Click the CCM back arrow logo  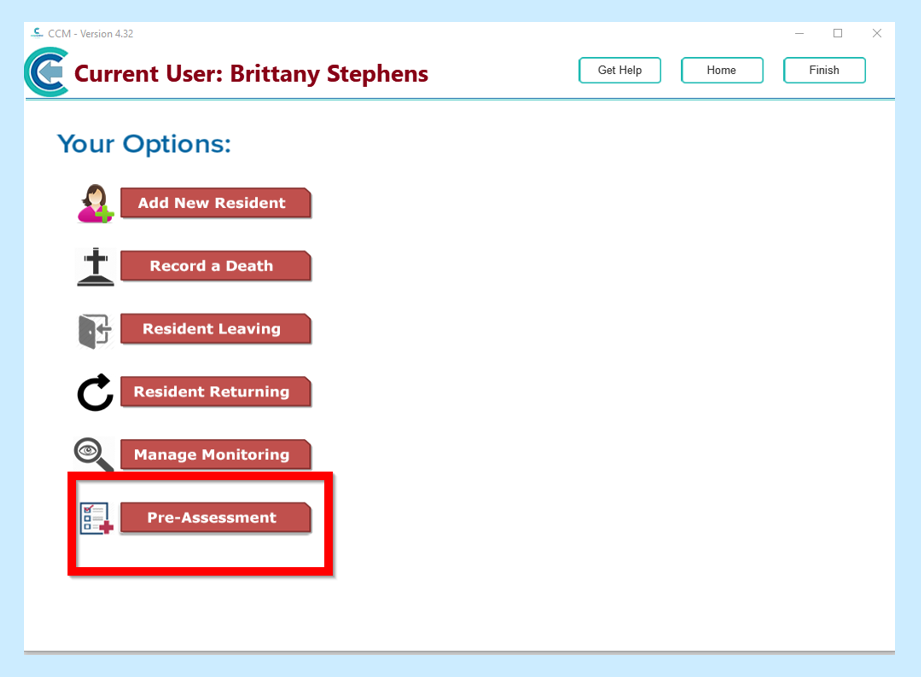pyautogui.click(x=46, y=73)
